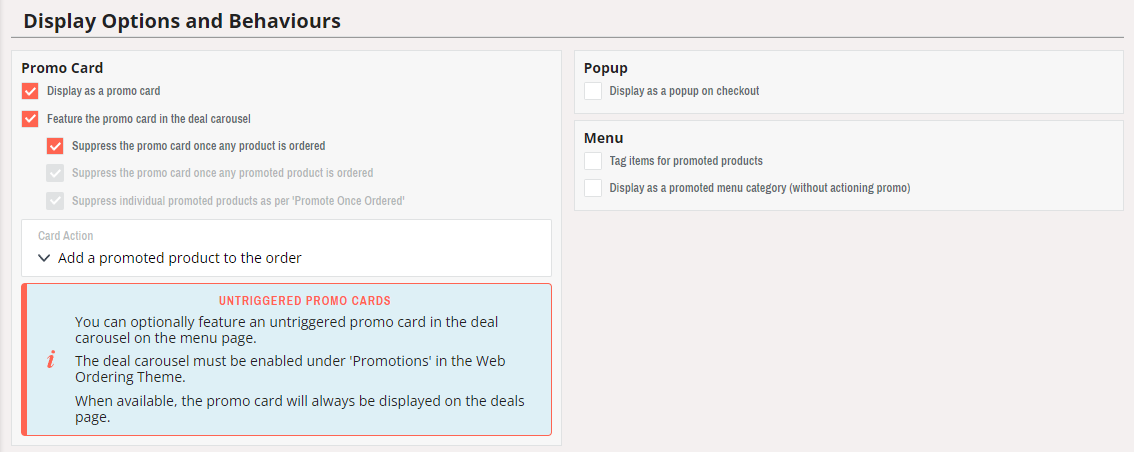Image resolution: width=1134 pixels, height=452 pixels.
Task: Click the 'Display Options and Behaviours' title
Action: pos(182,20)
